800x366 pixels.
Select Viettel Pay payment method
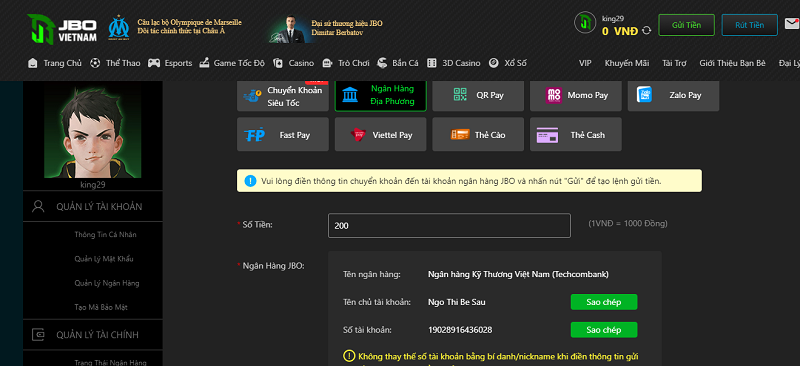coord(381,134)
